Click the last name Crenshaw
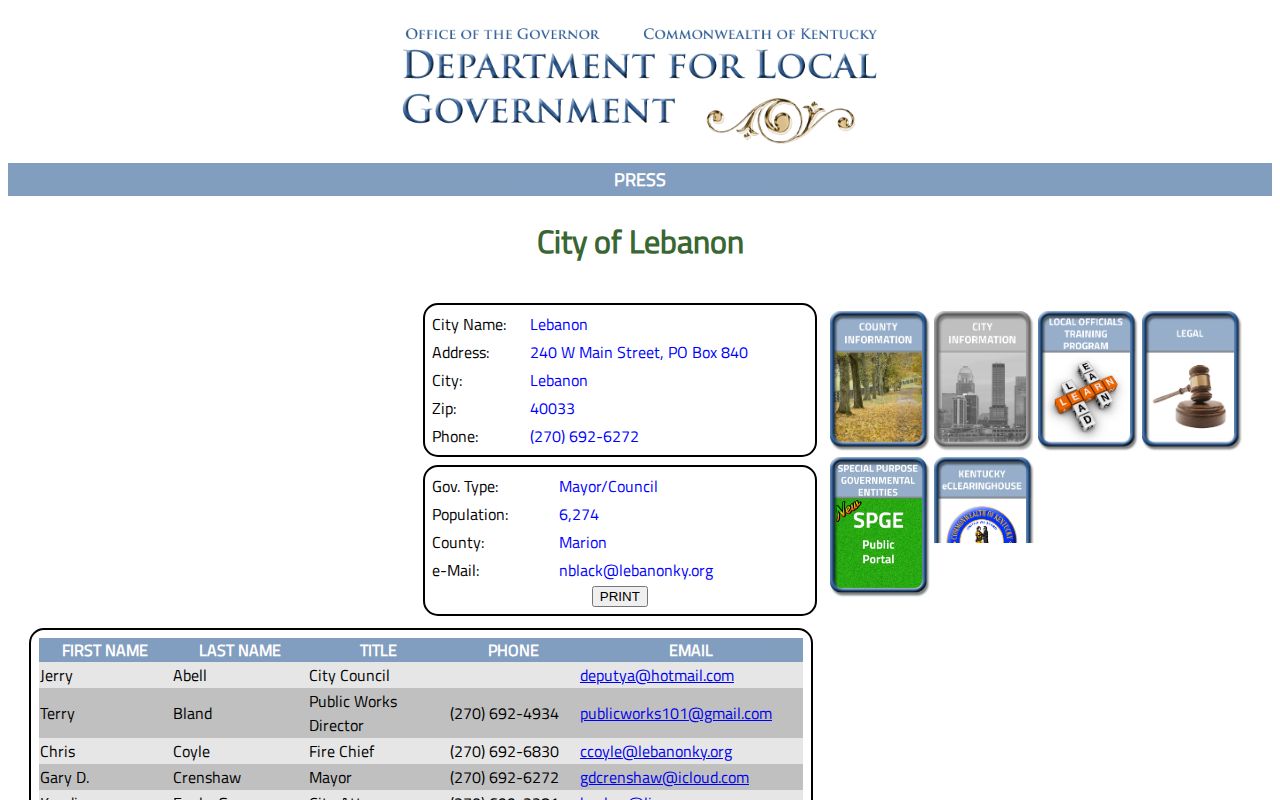 (x=207, y=778)
